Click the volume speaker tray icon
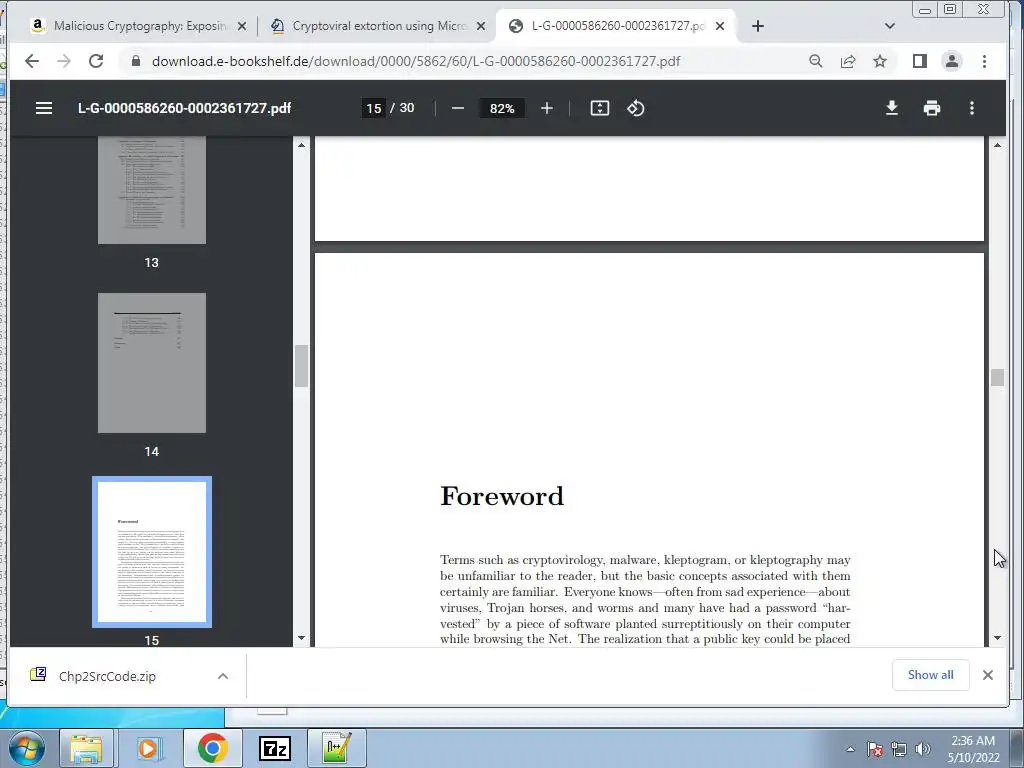The height and width of the screenshot is (768, 1024). point(923,749)
